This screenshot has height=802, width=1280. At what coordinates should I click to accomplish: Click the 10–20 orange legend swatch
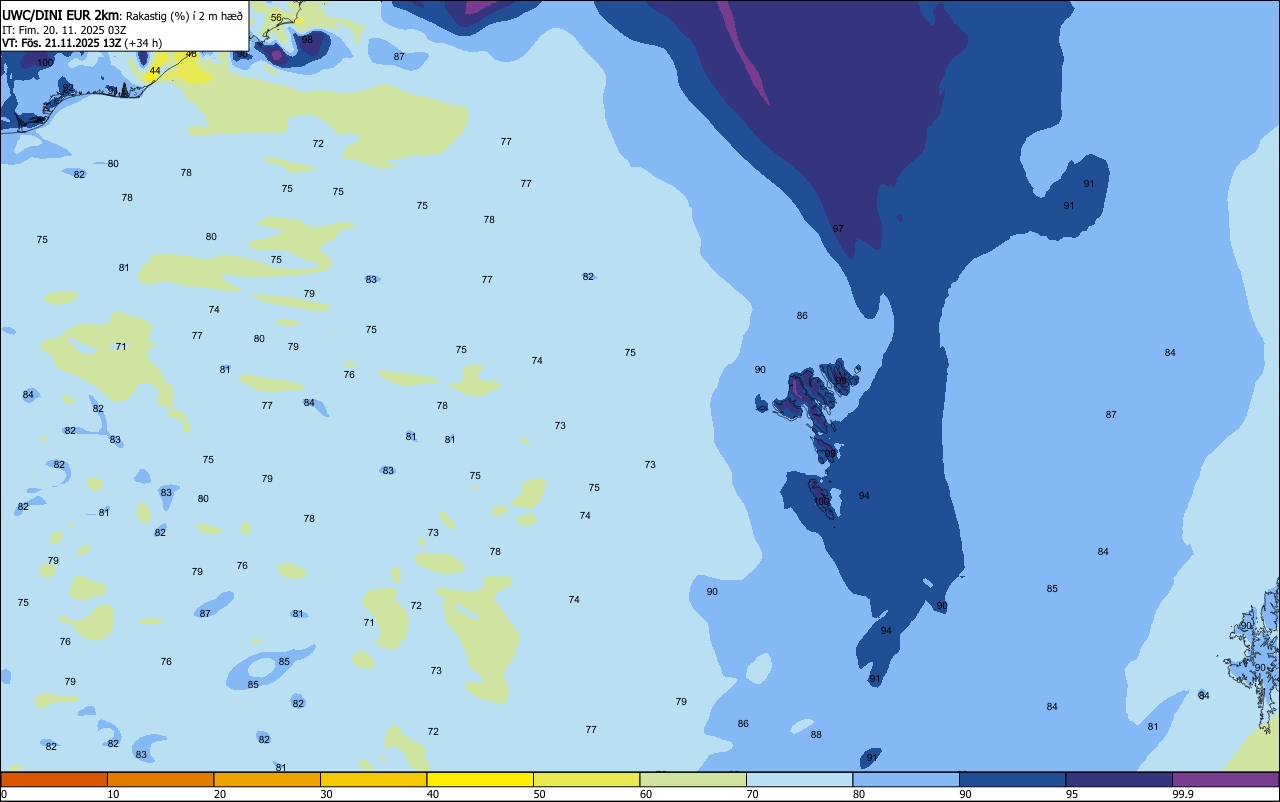point(160,779)
